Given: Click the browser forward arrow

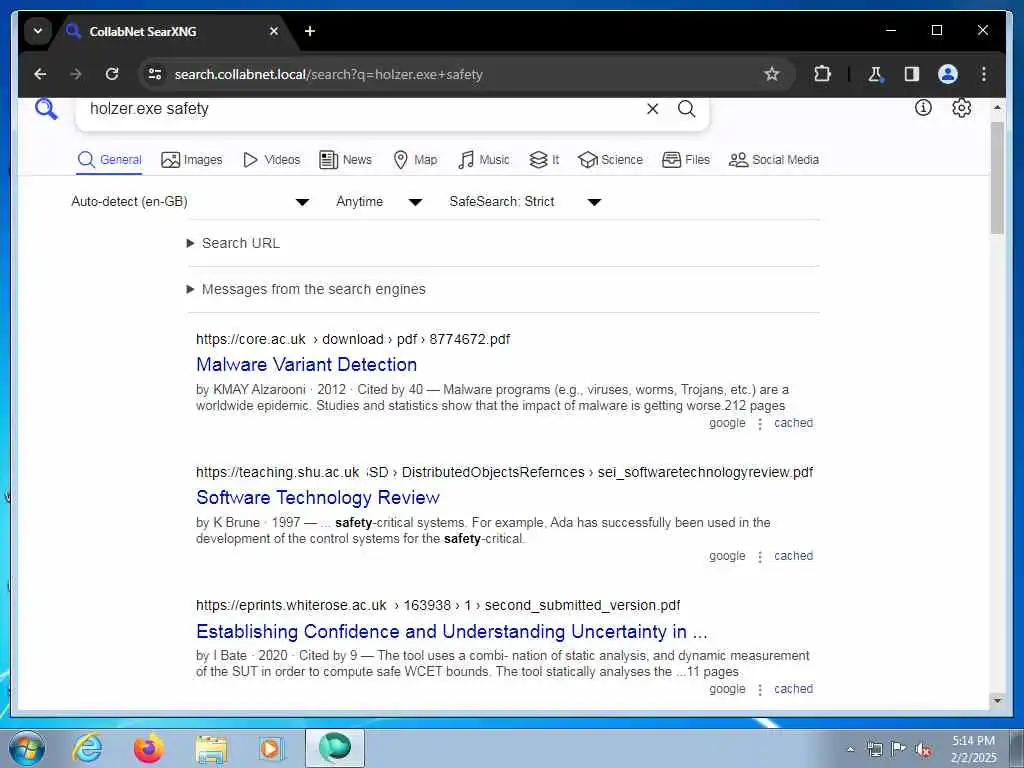Looking at the screenshot, I should click(76, 74).
